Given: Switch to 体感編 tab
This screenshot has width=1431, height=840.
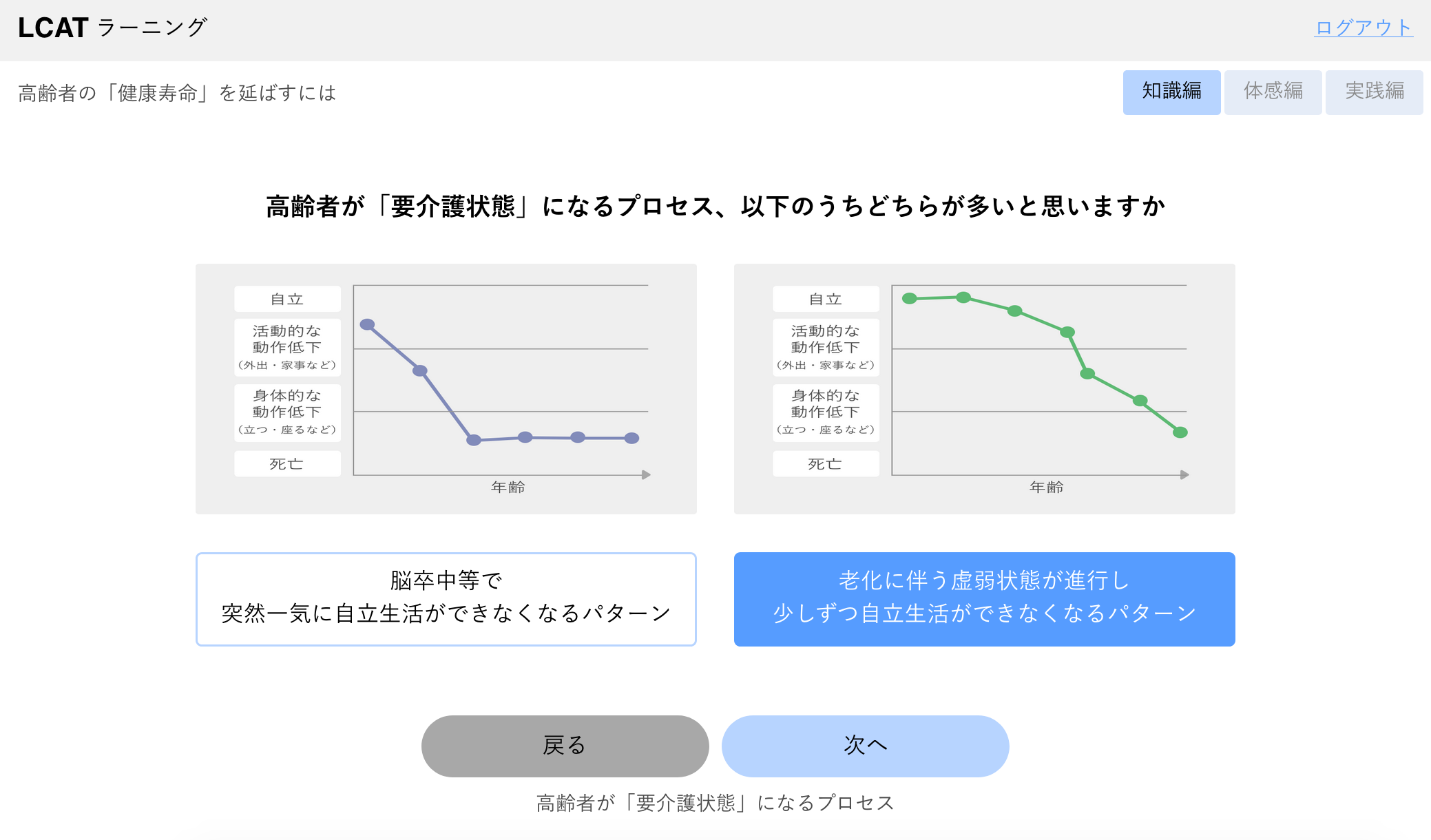Looking at the screenshot, I should 1272,91.
